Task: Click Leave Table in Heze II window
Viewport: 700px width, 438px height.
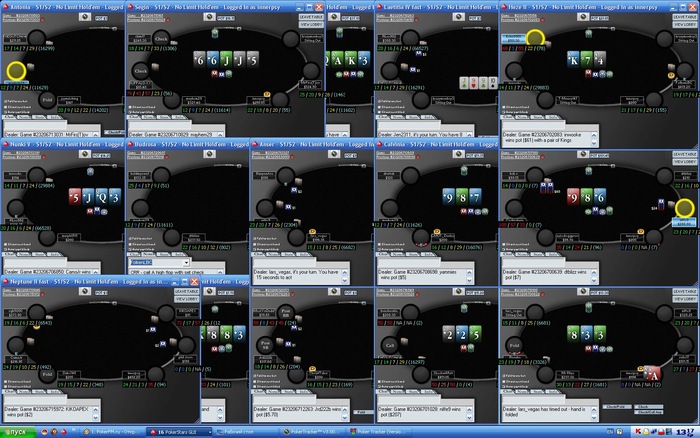Action: [685, 17]
